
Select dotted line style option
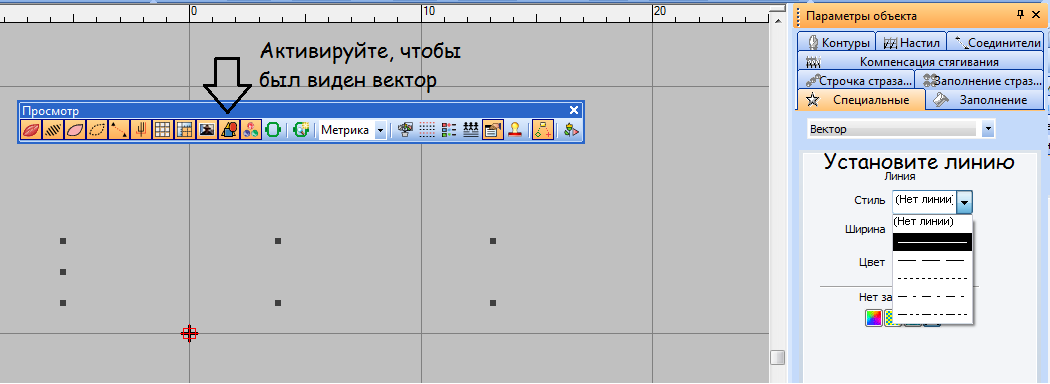pos(933,278)
